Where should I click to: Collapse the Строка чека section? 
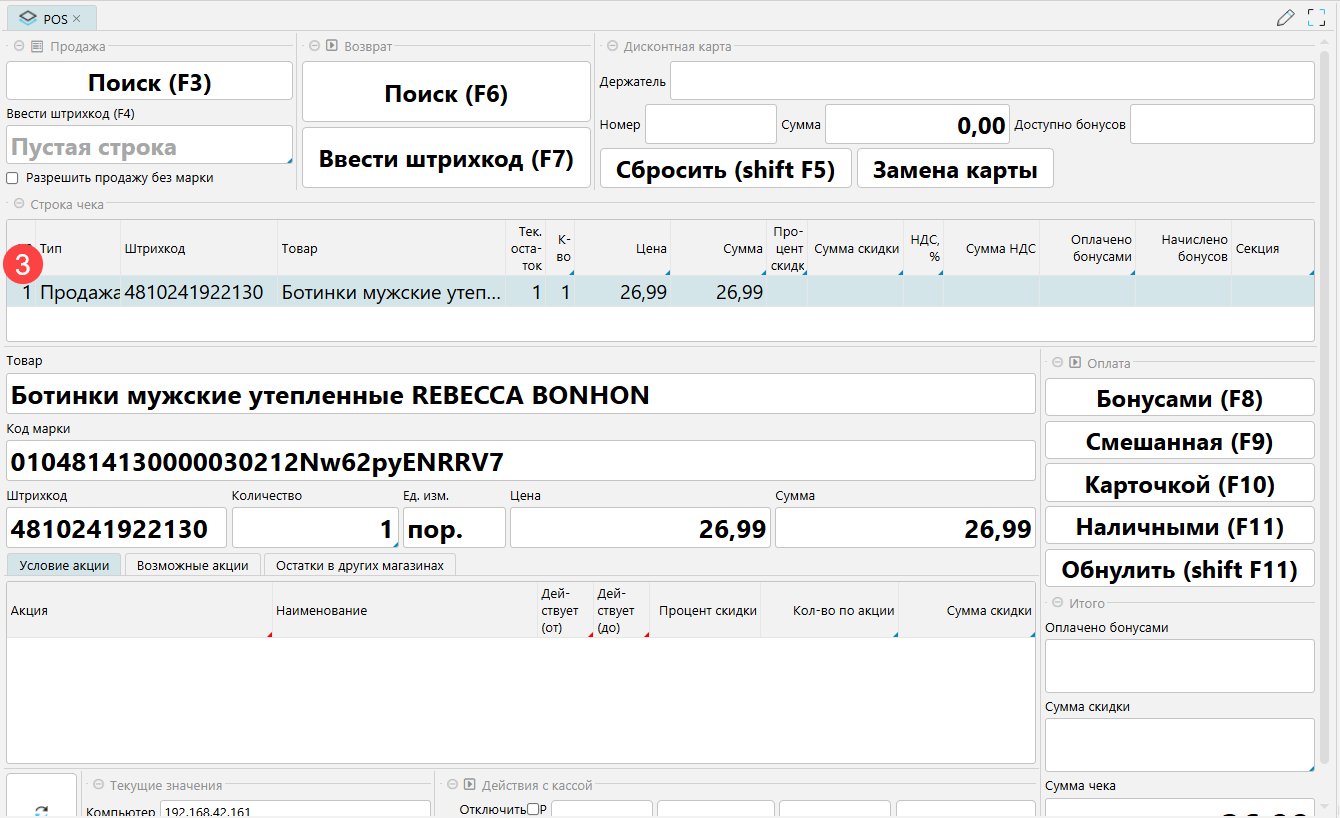19,204
